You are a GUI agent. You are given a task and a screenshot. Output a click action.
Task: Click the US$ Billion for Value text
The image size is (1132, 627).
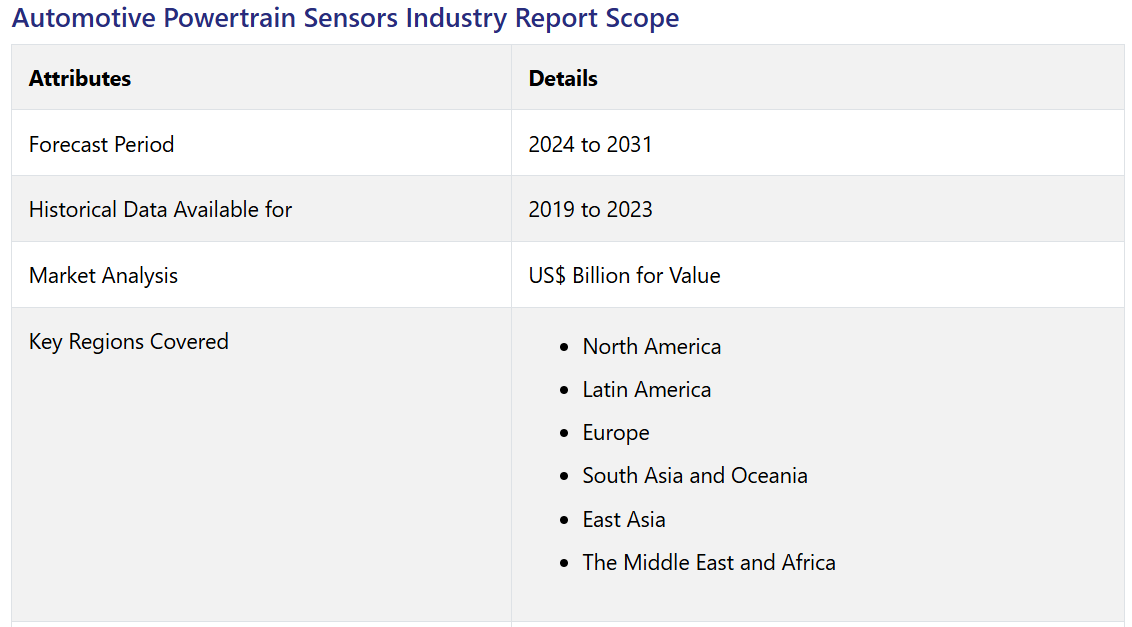624,275
